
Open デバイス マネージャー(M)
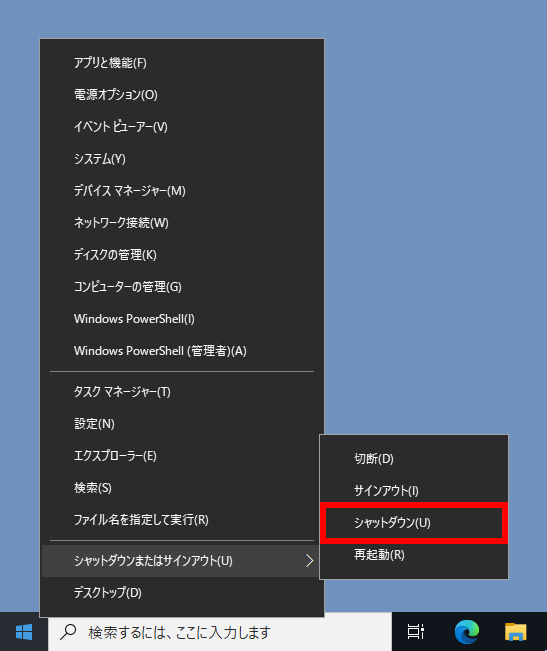tap(182, 191)
